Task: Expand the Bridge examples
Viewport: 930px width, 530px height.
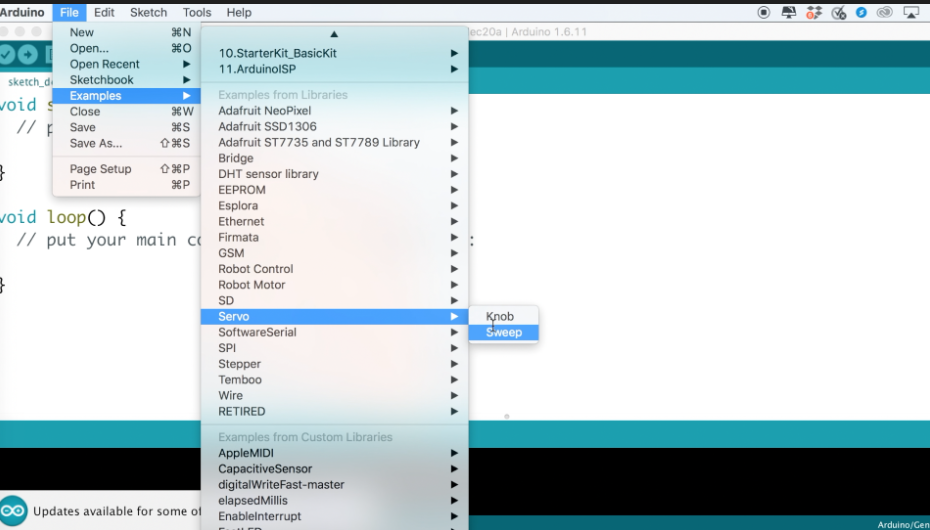Action: (x=335, y=158)
